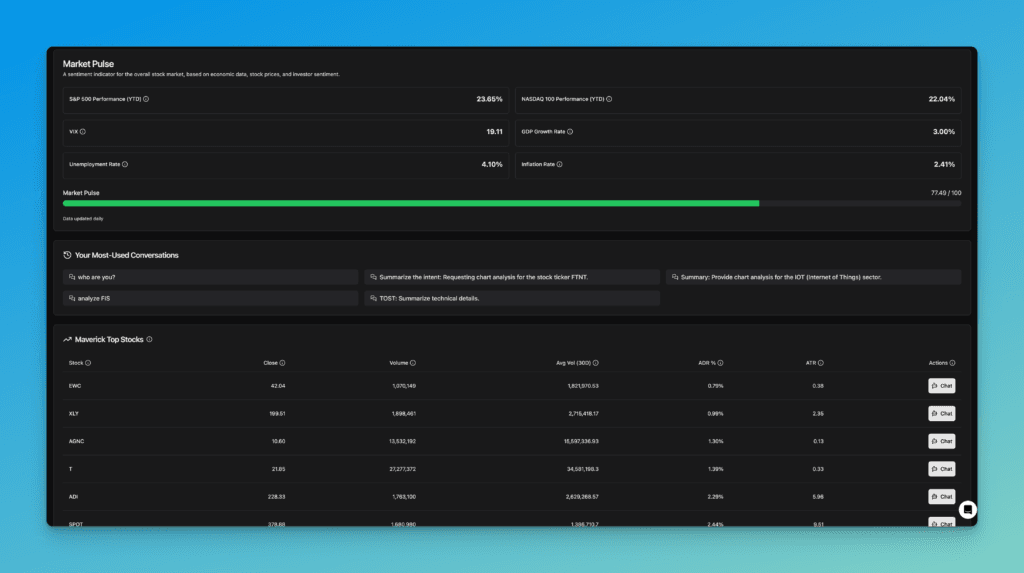Click the Avg Vol (30D) column header
This screenshot has height=573, width=1024.
click(573, 363)
